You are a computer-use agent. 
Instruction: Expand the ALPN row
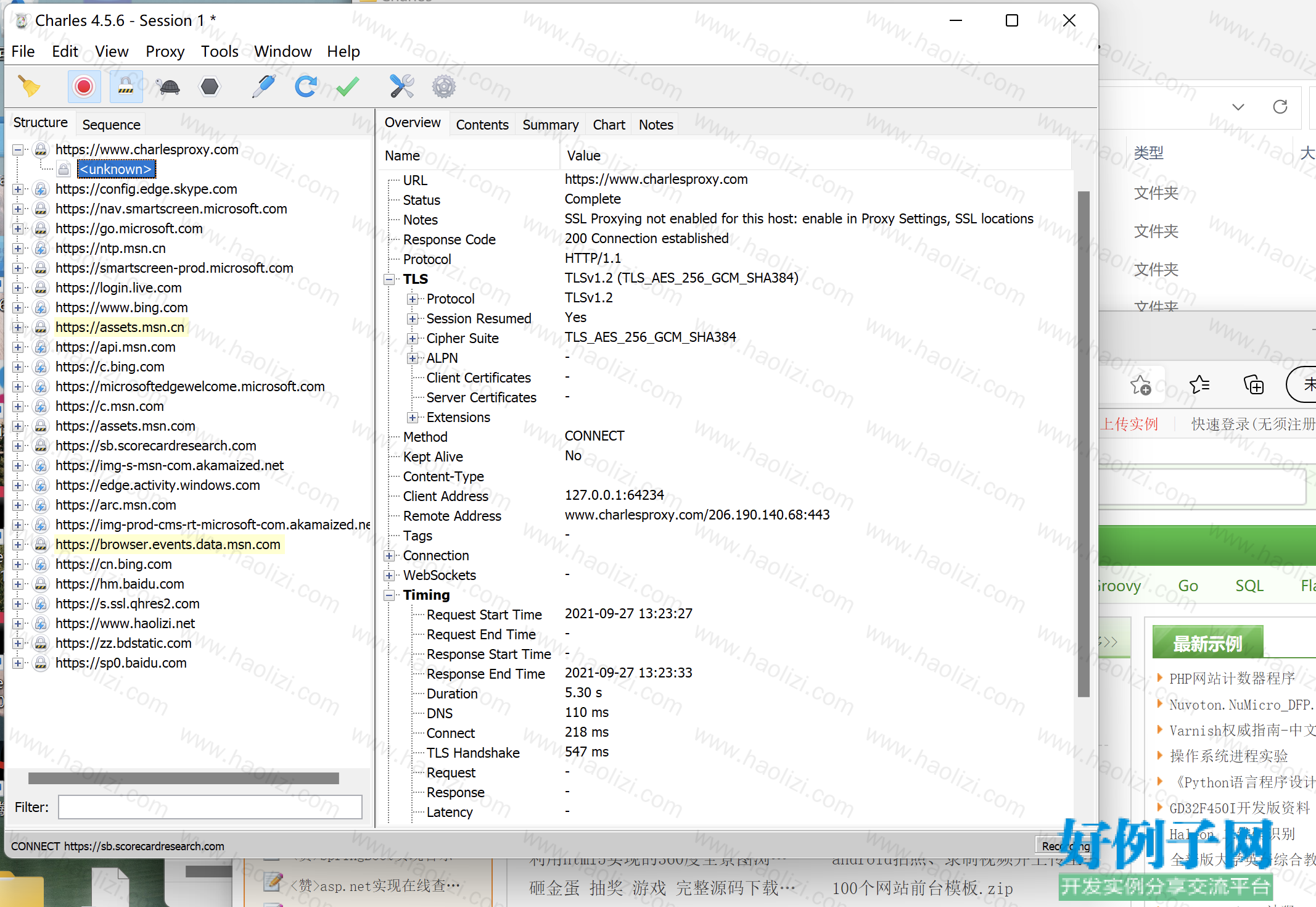click(413, 358)
